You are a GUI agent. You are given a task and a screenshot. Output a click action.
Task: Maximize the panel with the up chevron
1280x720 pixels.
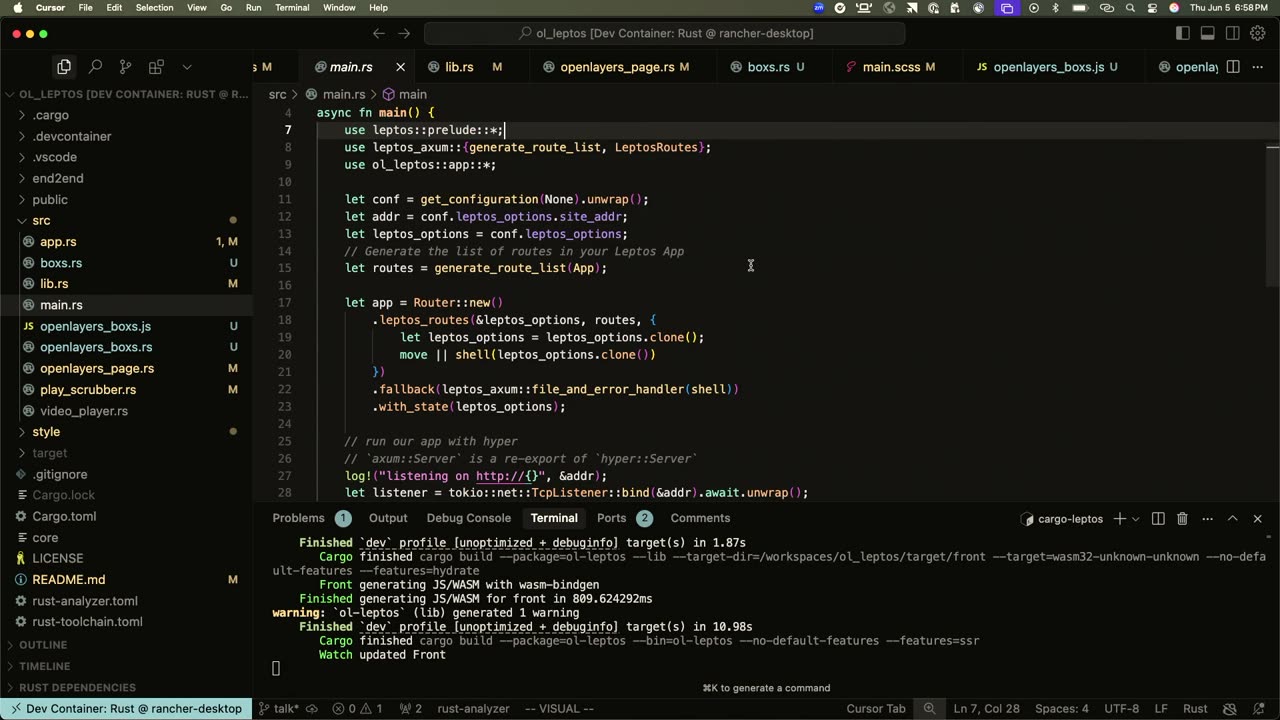tap(1232, 519)
